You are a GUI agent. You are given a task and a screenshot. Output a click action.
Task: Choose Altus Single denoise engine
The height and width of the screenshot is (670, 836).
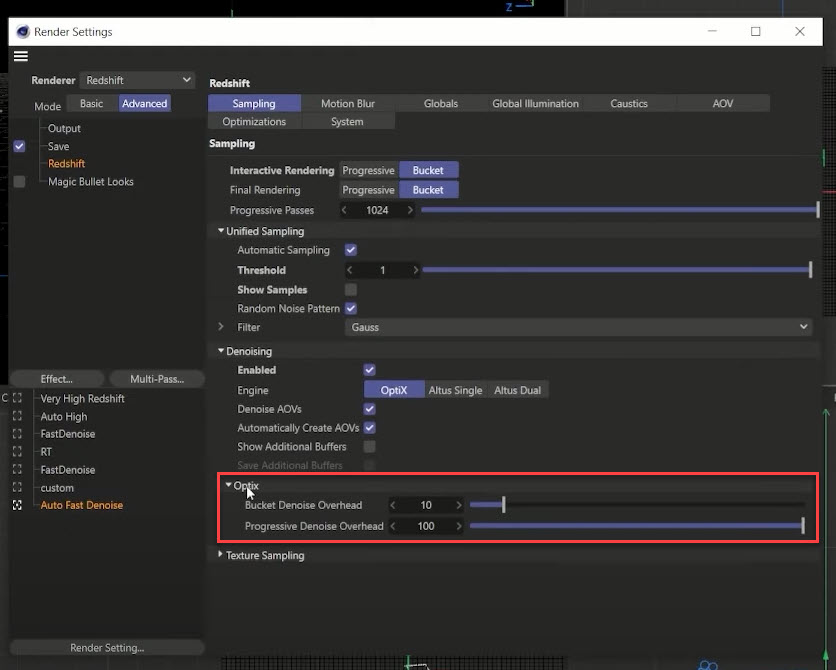coord(455,390)
